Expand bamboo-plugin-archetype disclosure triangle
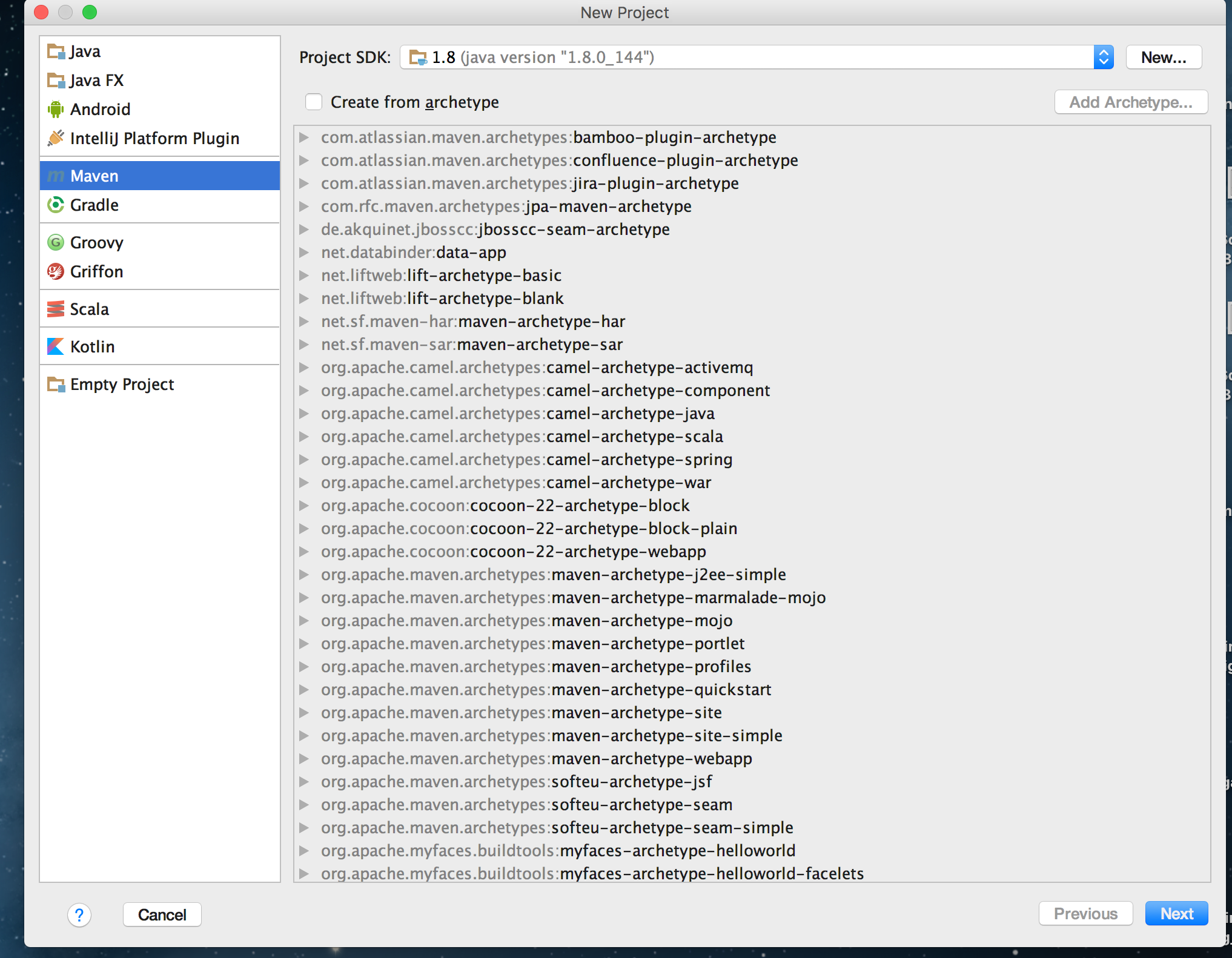The width and height of the screenshot is (1232, 958). click(305, 137)
